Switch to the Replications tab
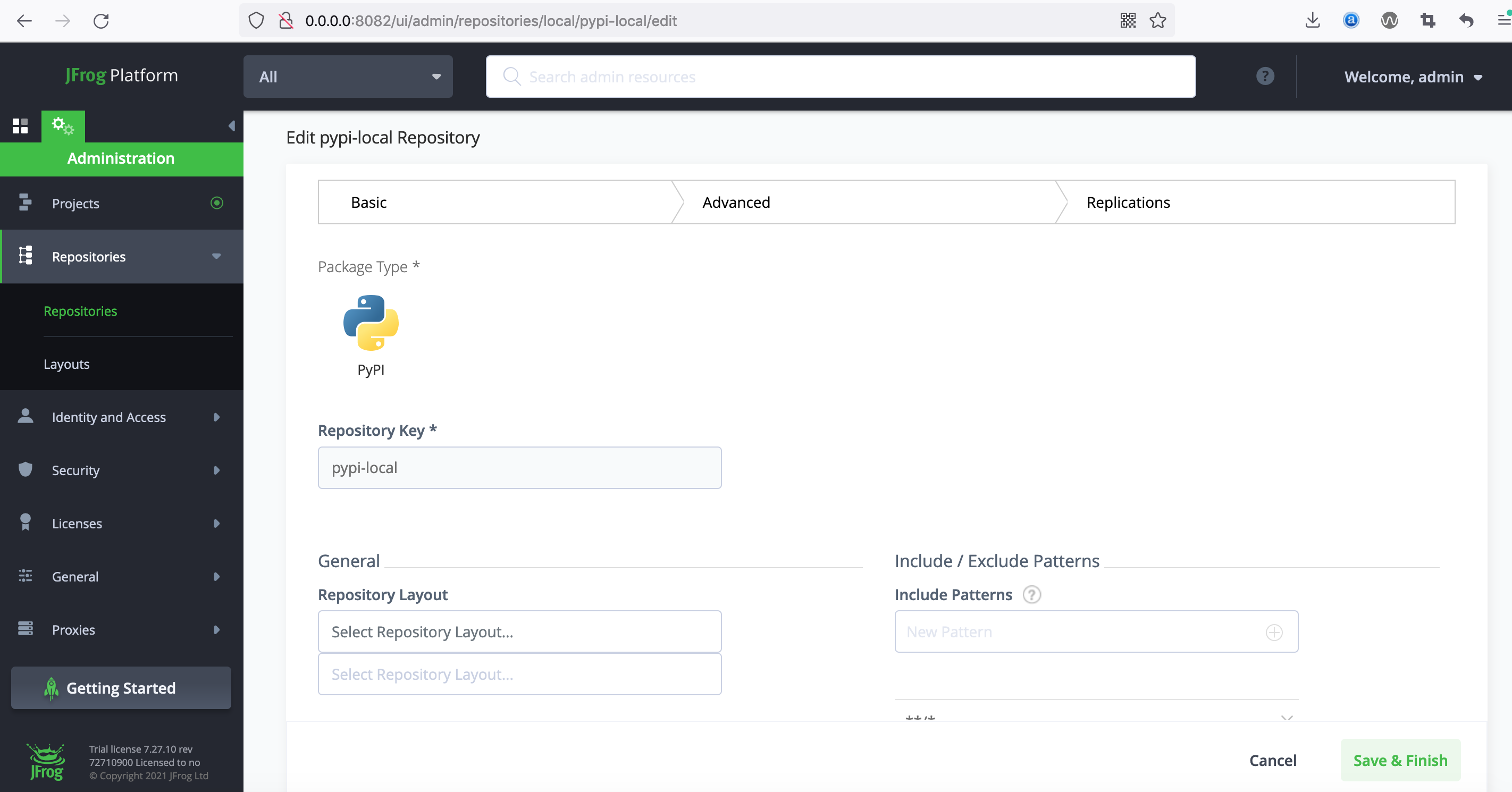 tap(1128, 203)
